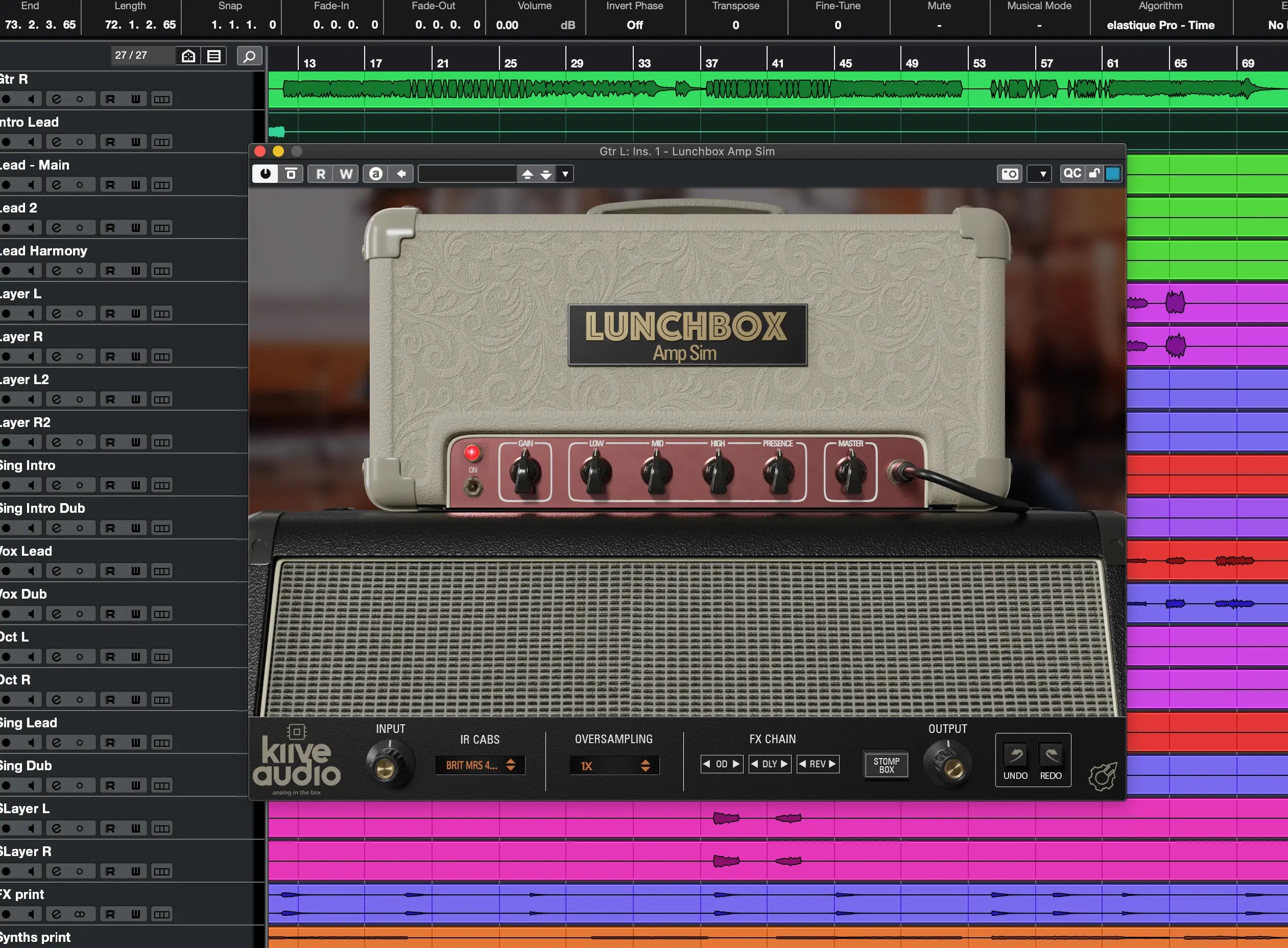Select the green Gtr R audio waveform clip
Screen dimensions: 1288x948
(777, 89)
